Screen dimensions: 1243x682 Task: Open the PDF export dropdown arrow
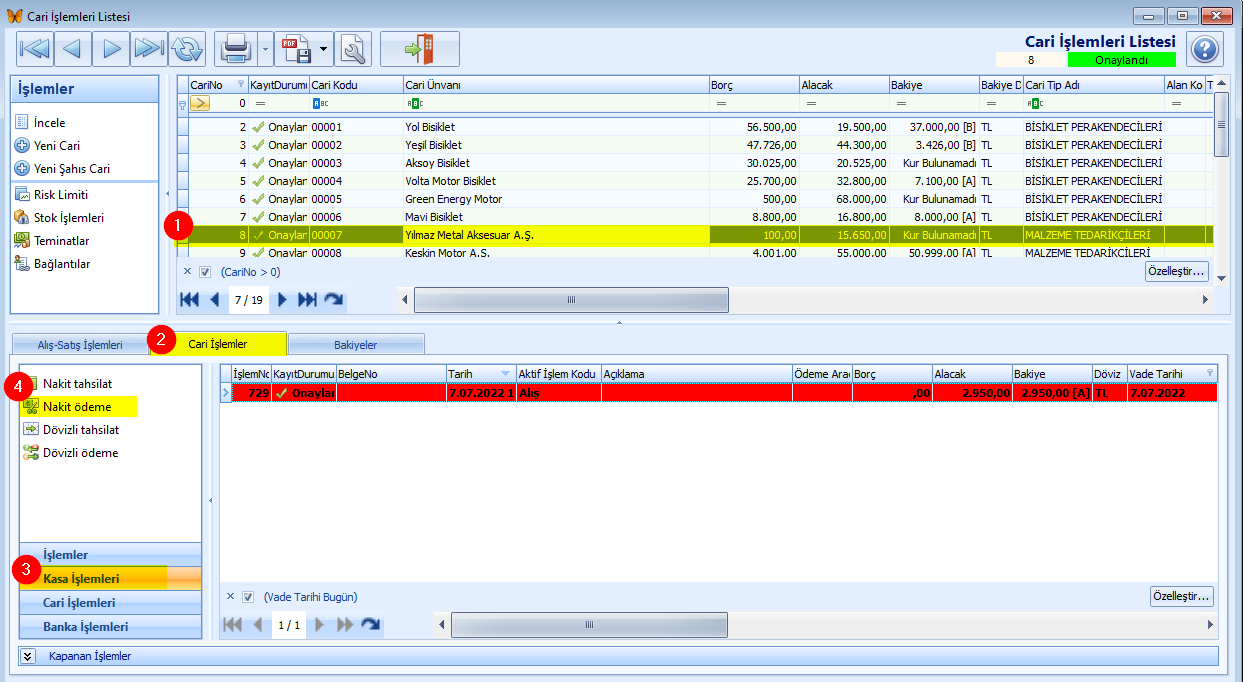point(325,48)
